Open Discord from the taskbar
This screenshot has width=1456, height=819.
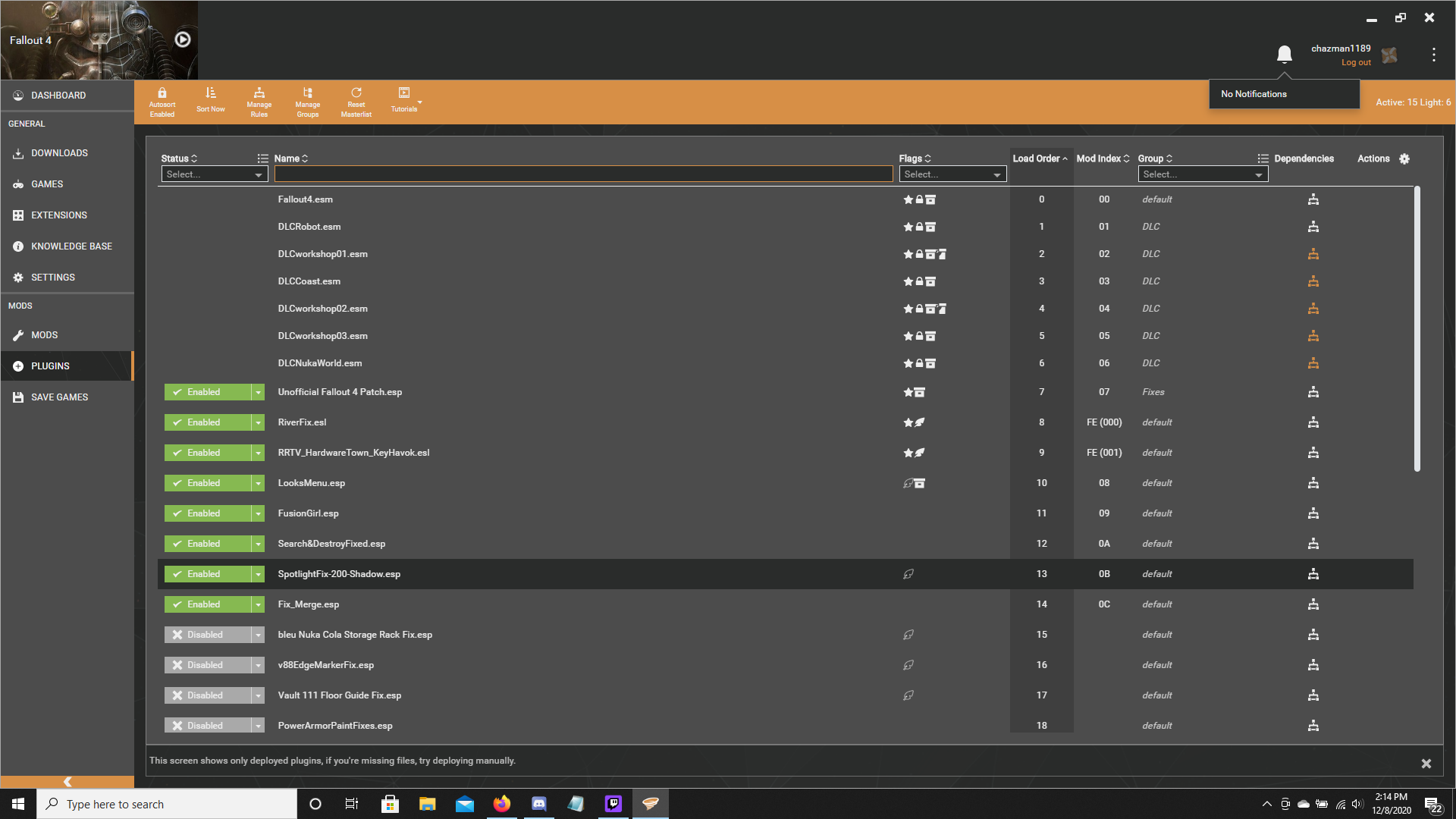click(539, 804)
